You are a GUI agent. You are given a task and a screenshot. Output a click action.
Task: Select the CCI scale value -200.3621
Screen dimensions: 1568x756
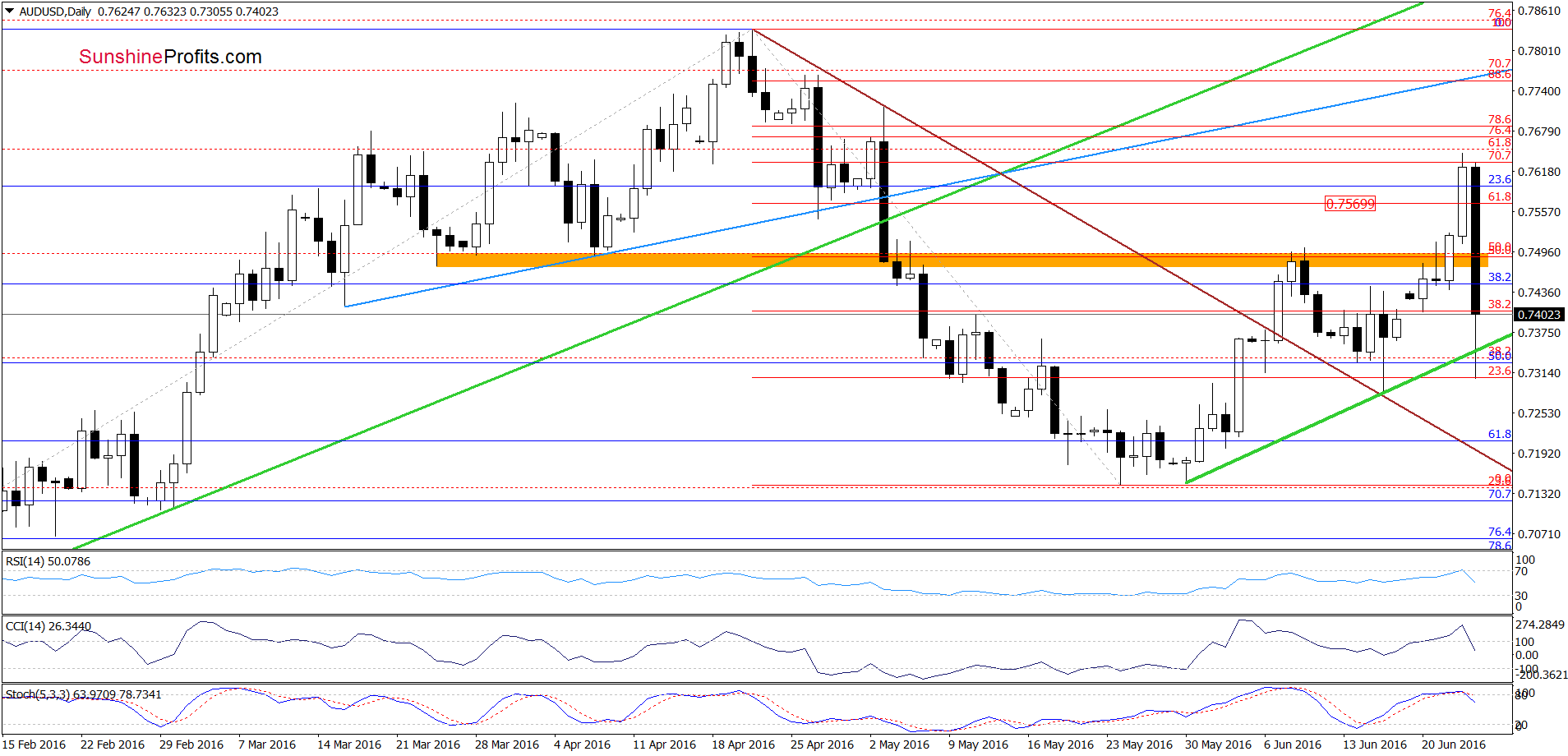1543,675
